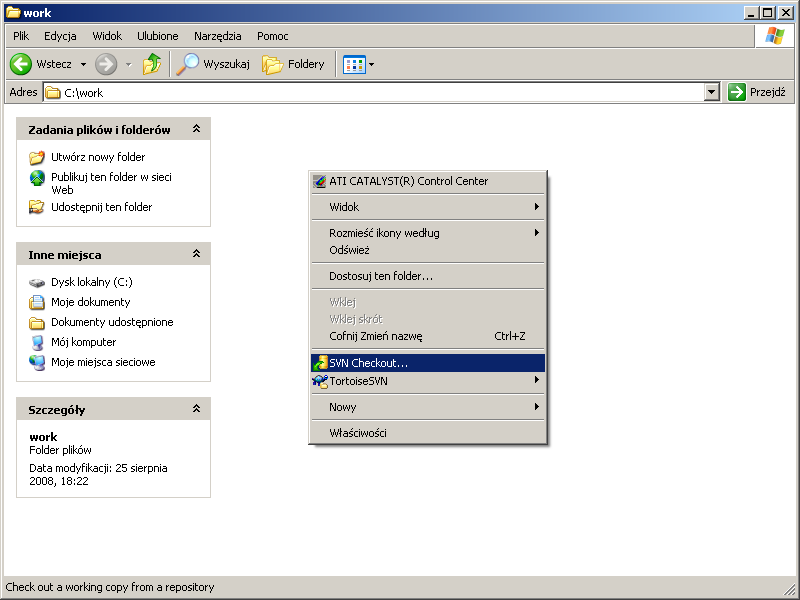The width and height of the screenshot is (800, 600).
Task: Minimize the work window
Action: coord(751,13)
